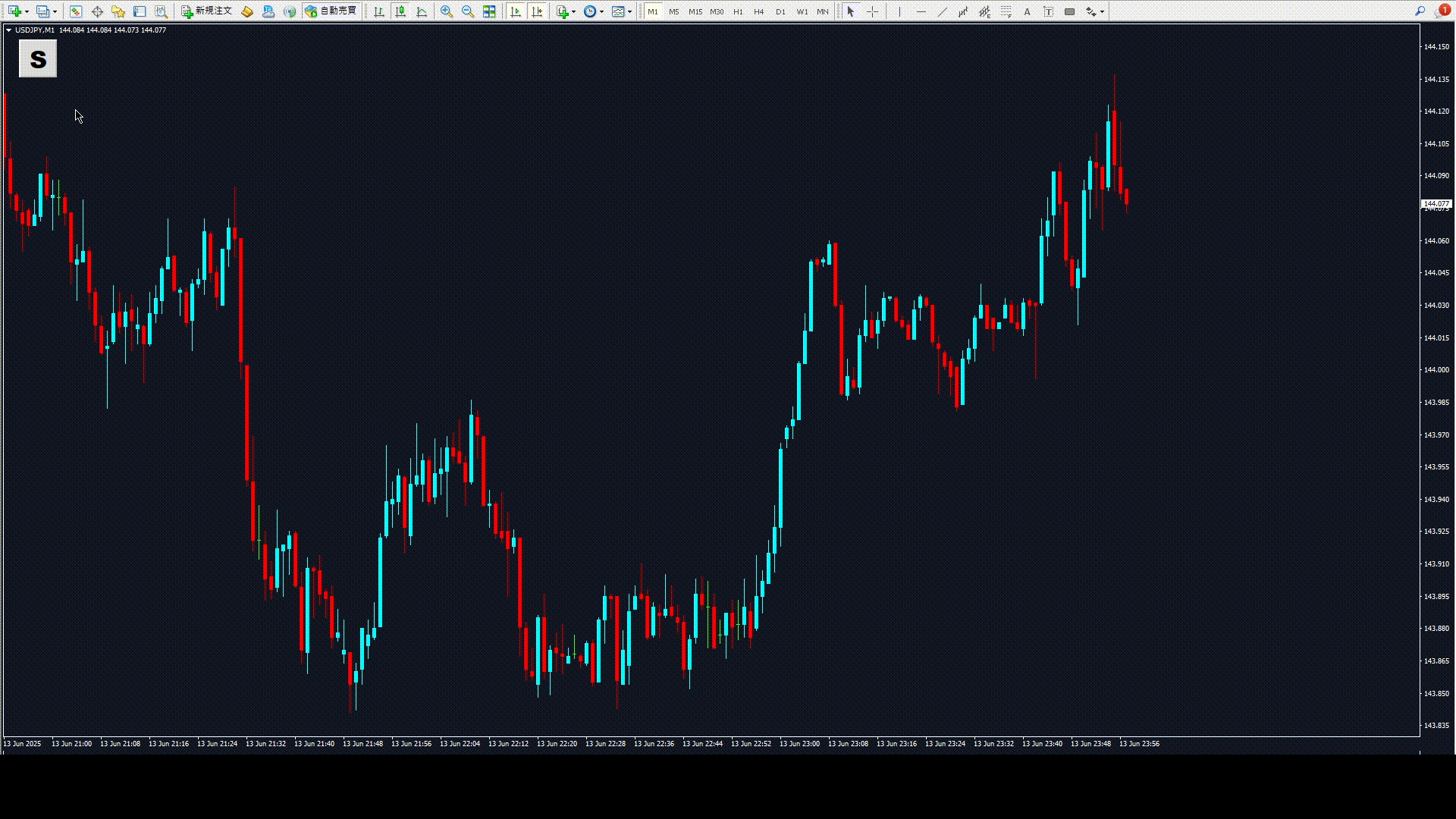
Task: Switch to the H1 timeframe
Action: [x=738, y=11]
